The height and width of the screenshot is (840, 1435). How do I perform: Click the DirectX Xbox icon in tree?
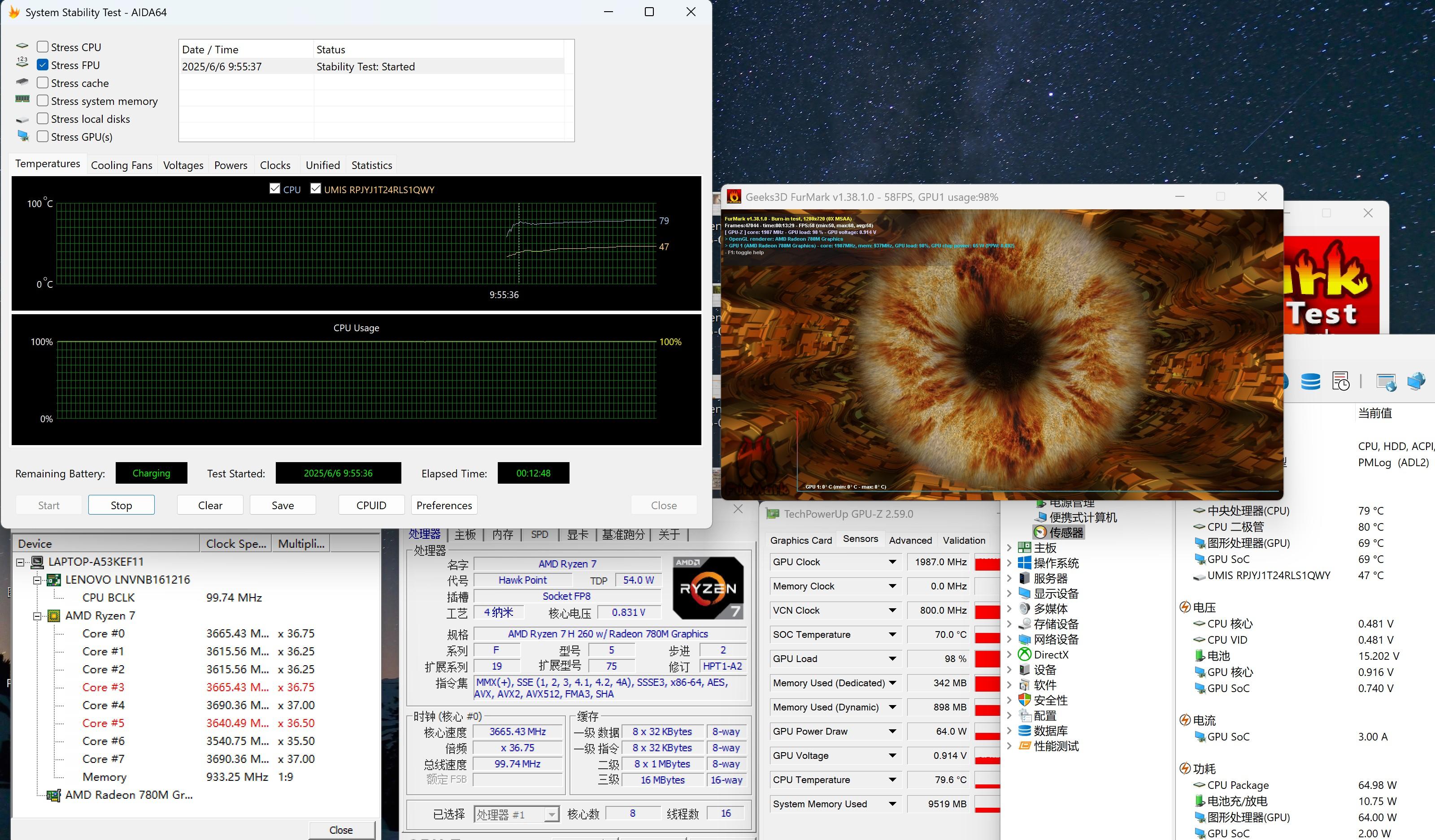point(1024,654)
